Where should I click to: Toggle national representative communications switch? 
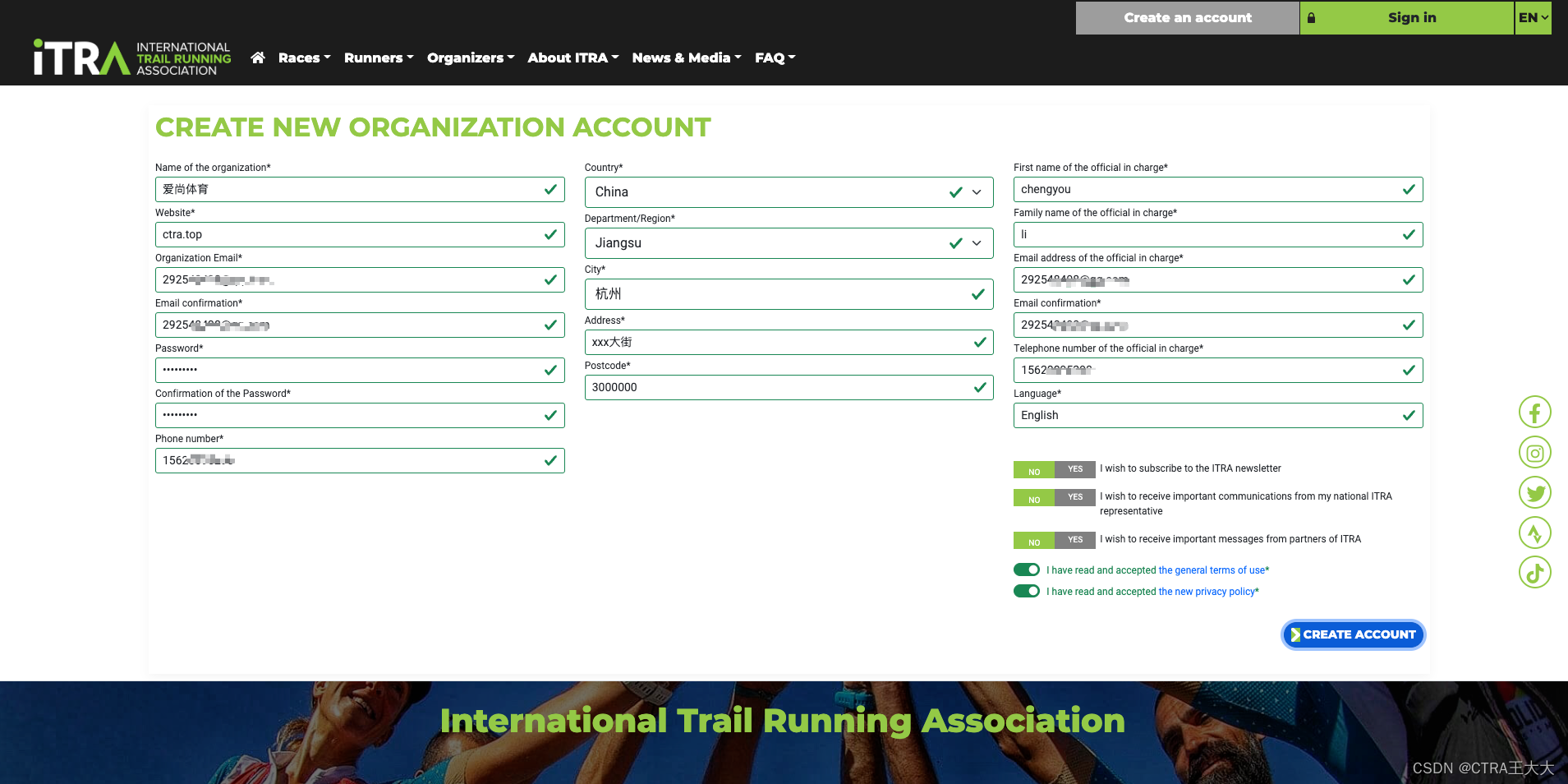pos(1055,497)
